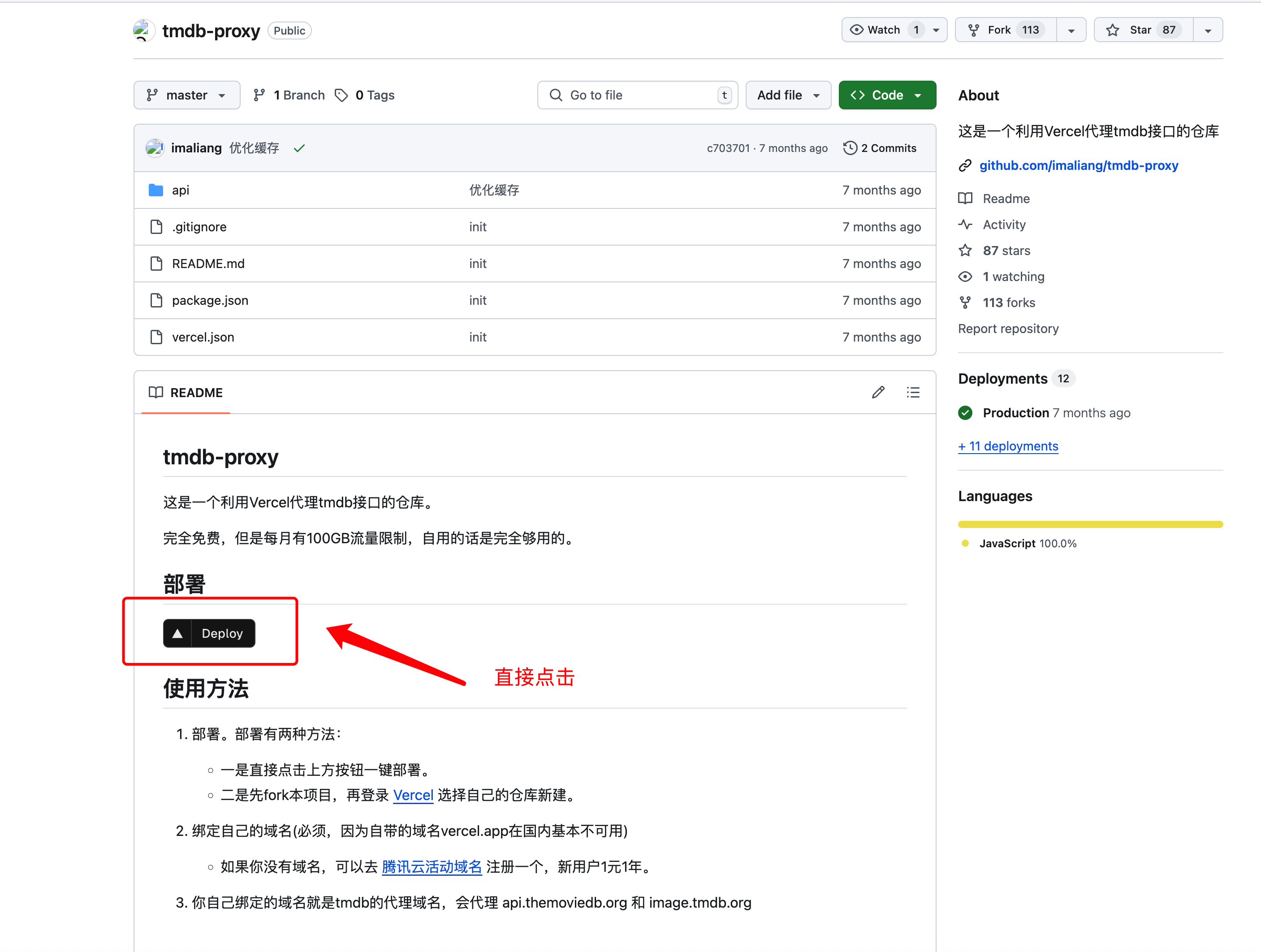The width and height of the screenshot is (1261, 952).
Task: Click the Vercel Deploy button
Action: click(209, 633)
